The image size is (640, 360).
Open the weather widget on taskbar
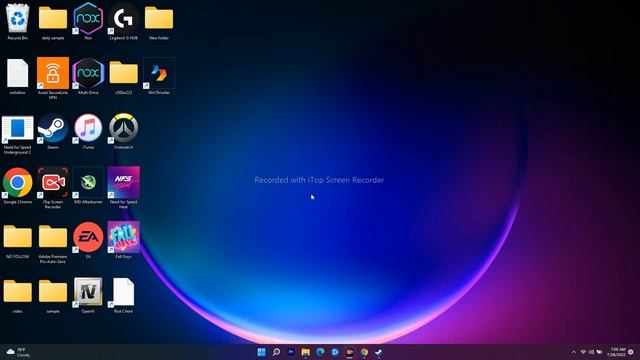click(18, 352)
